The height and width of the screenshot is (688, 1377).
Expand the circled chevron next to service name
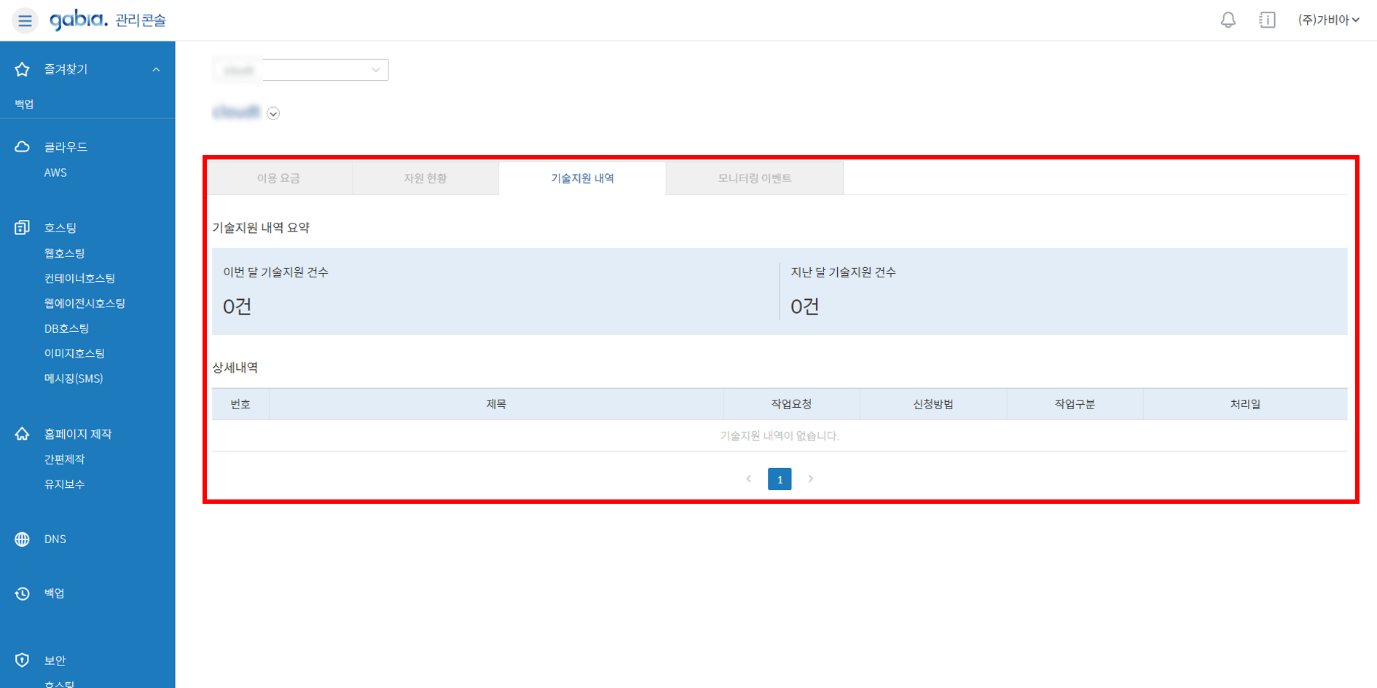point(273,114)
